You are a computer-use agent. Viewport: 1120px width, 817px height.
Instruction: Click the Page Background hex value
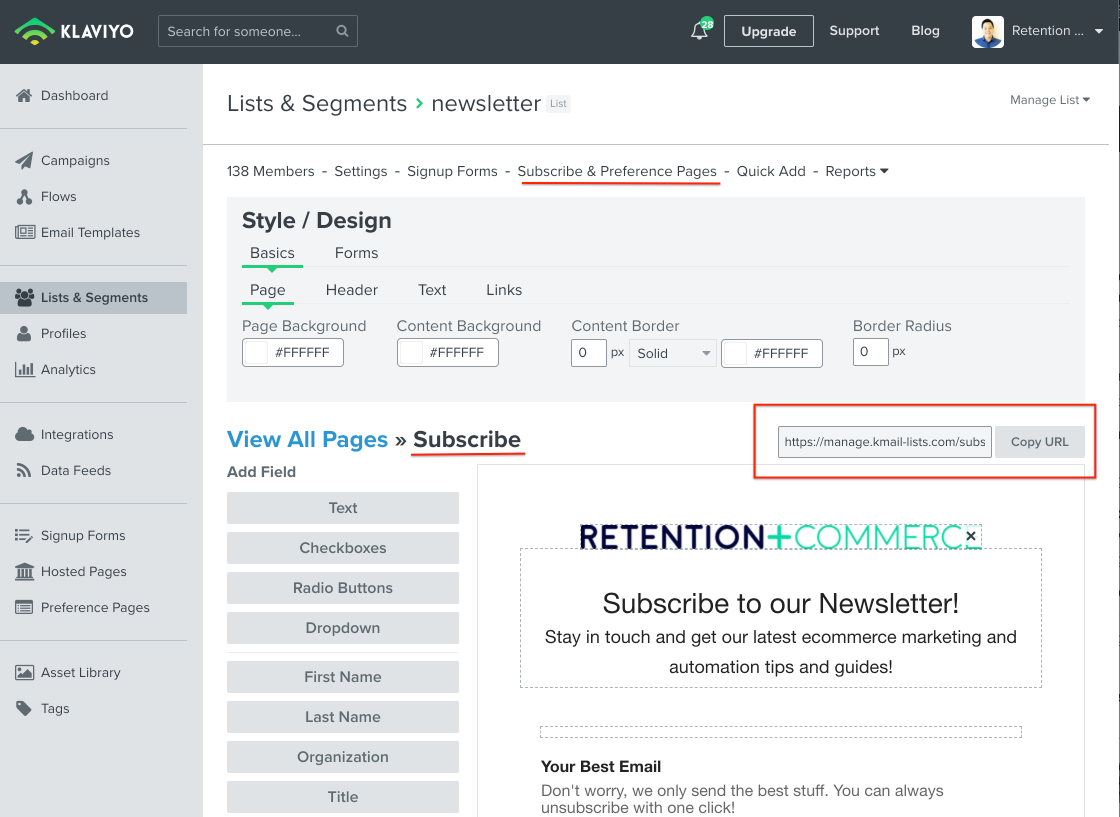coord(302,353)
